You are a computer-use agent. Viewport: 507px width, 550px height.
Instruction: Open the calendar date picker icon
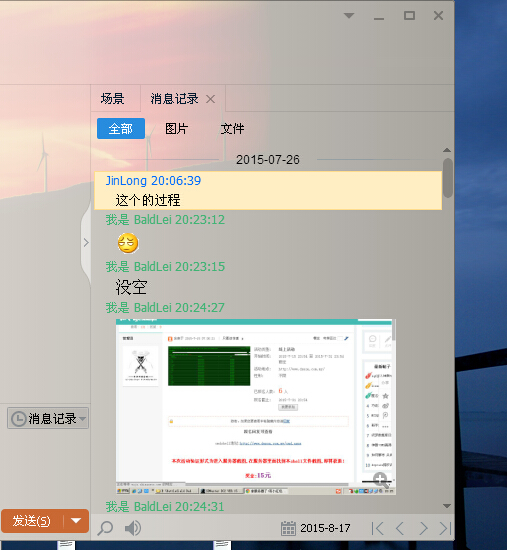pos(288,528)
